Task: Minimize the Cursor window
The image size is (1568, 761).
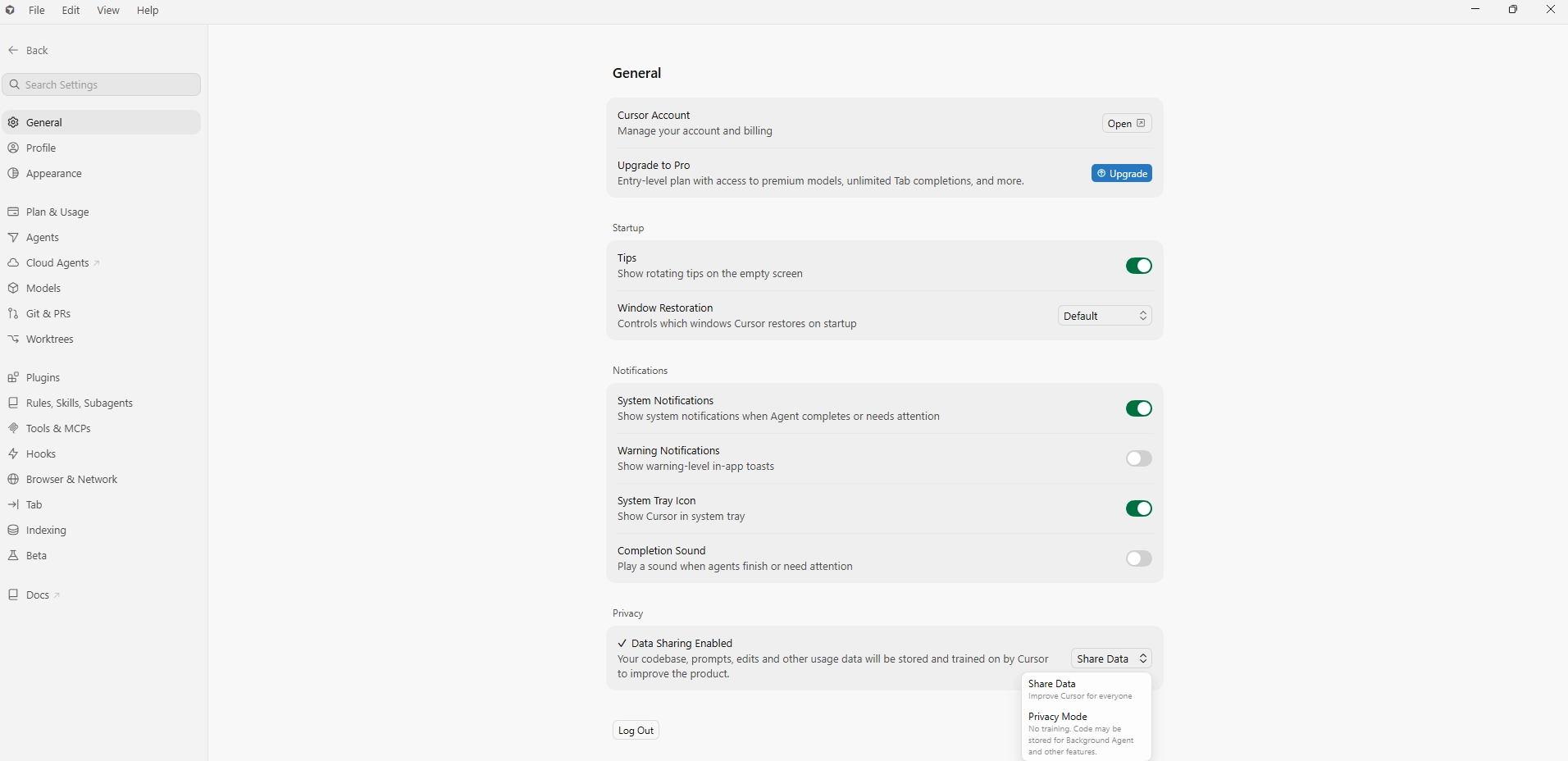Action: 1475,10
